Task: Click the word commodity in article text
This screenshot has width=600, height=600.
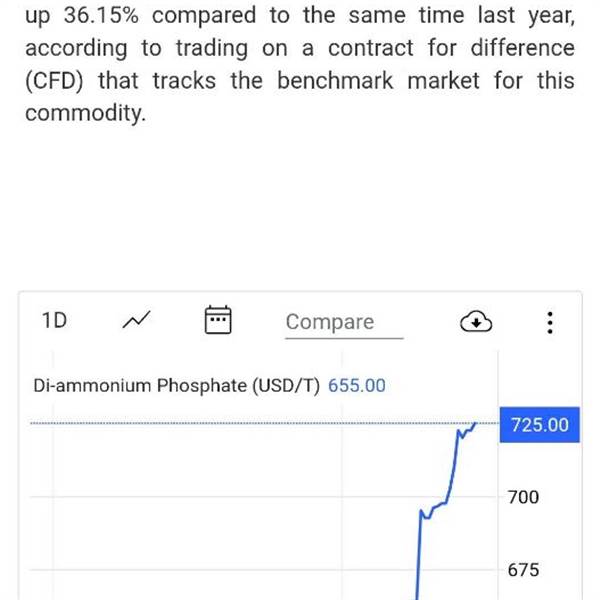Action: 85,113
